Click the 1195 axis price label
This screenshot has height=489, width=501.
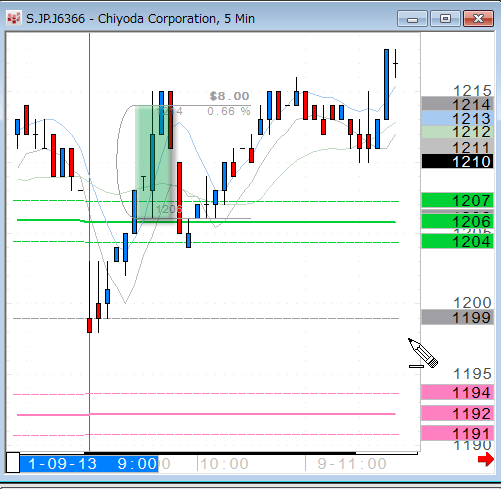coord(473,374)
